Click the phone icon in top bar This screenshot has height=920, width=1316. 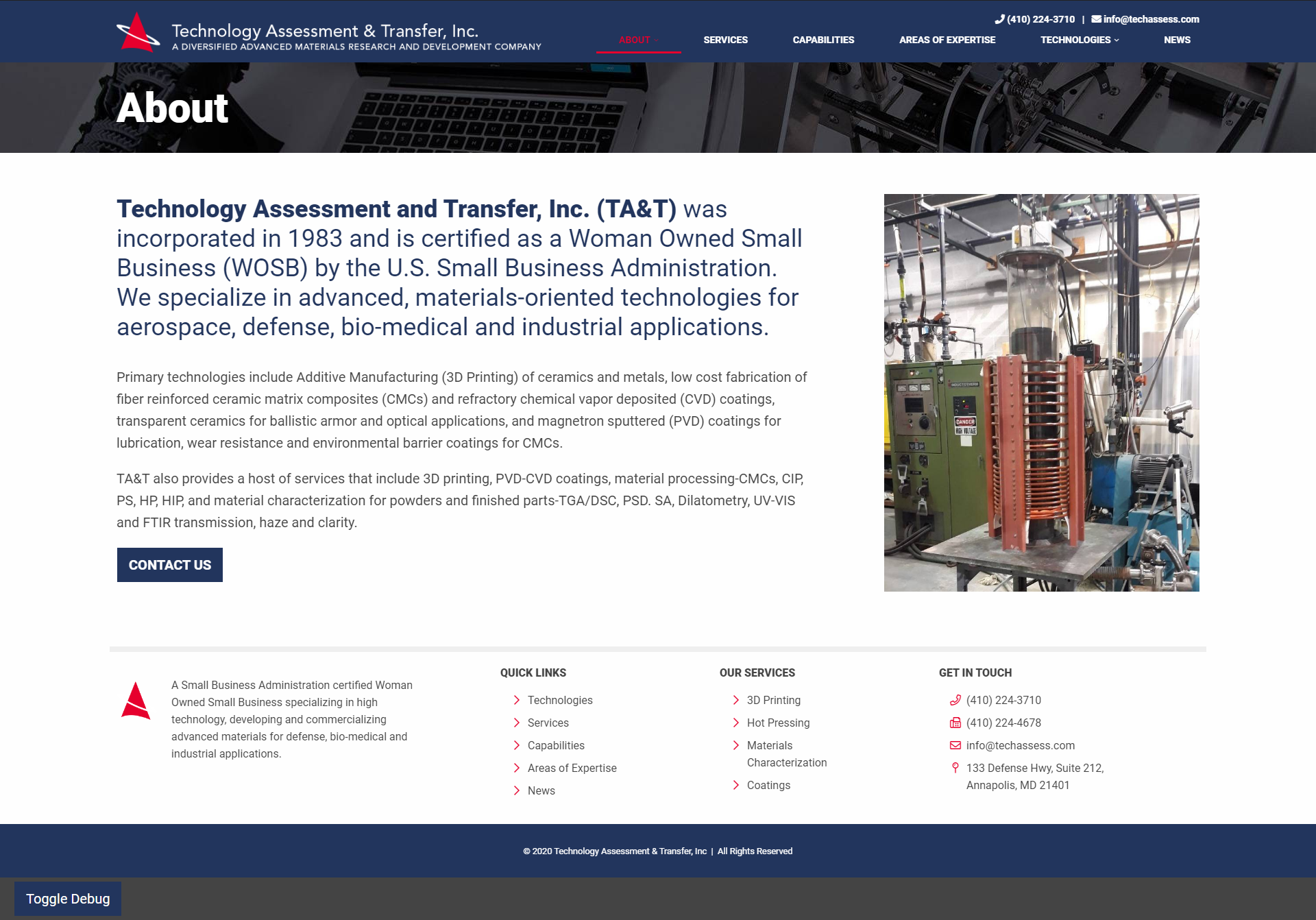(999, 19)
